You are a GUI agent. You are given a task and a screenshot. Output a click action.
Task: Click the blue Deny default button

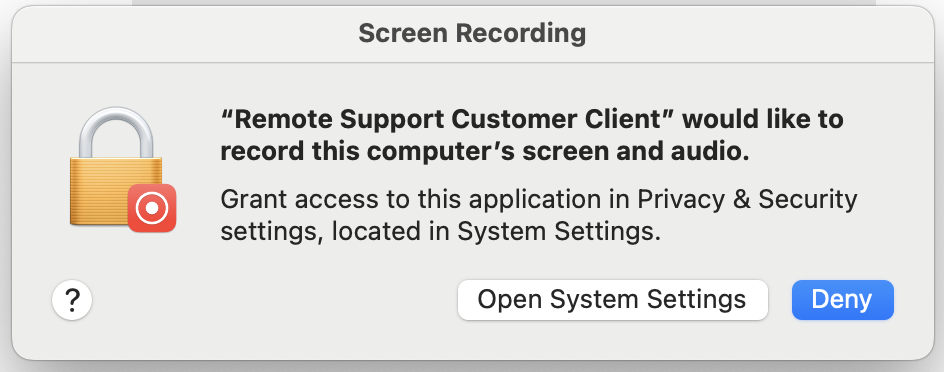pyautogui.click(x=842, y=300)
